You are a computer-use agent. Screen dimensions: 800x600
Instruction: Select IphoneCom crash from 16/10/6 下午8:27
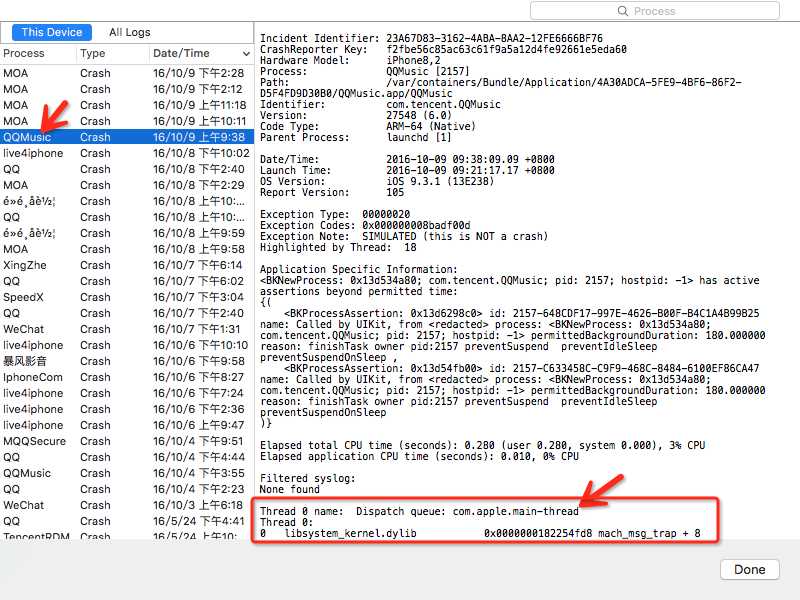tap(127, 377)
